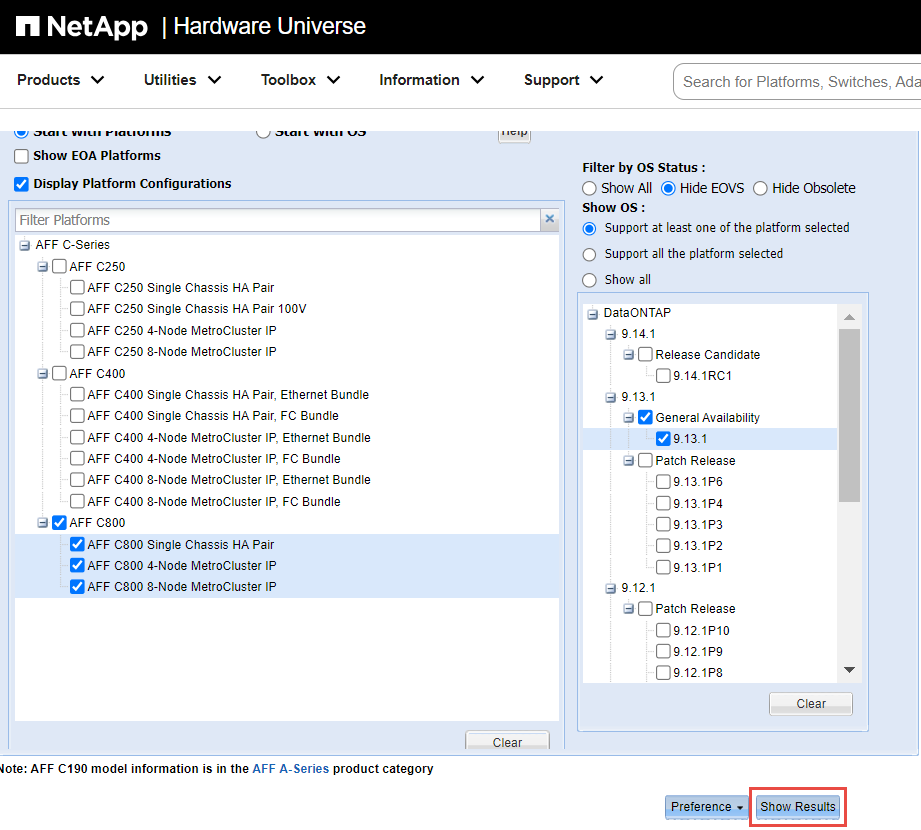Follow the AFF A-Series link
This screenshot has width=921, height=830.
point(290,769)
